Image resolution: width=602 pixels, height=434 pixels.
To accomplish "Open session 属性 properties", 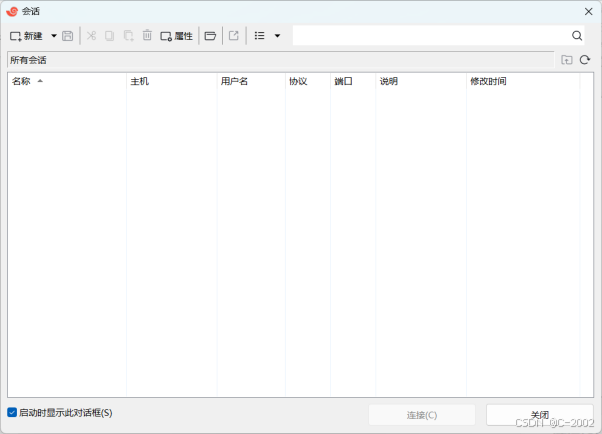I will click(177, 36).
